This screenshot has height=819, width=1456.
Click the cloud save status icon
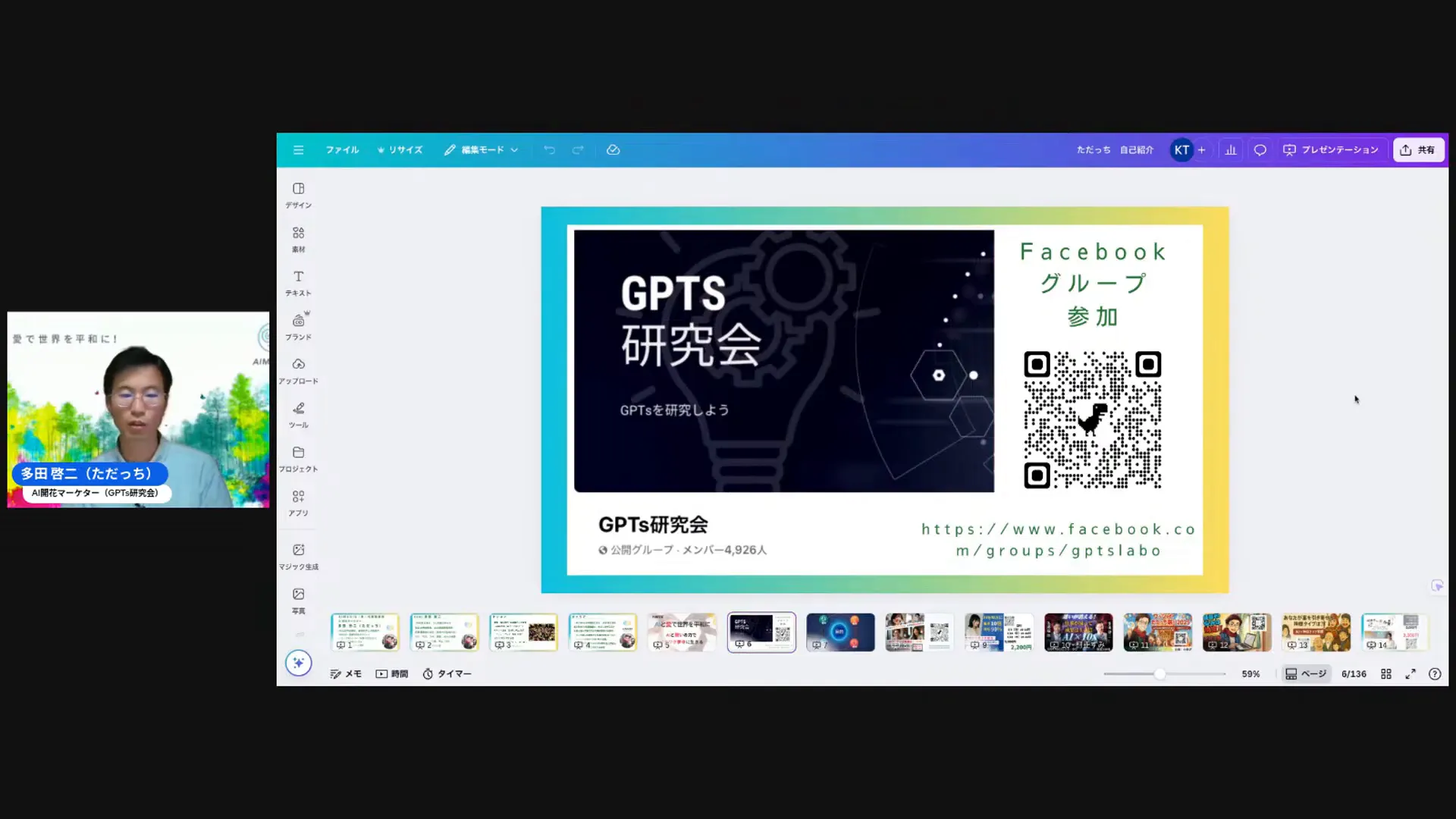[613, 150]
